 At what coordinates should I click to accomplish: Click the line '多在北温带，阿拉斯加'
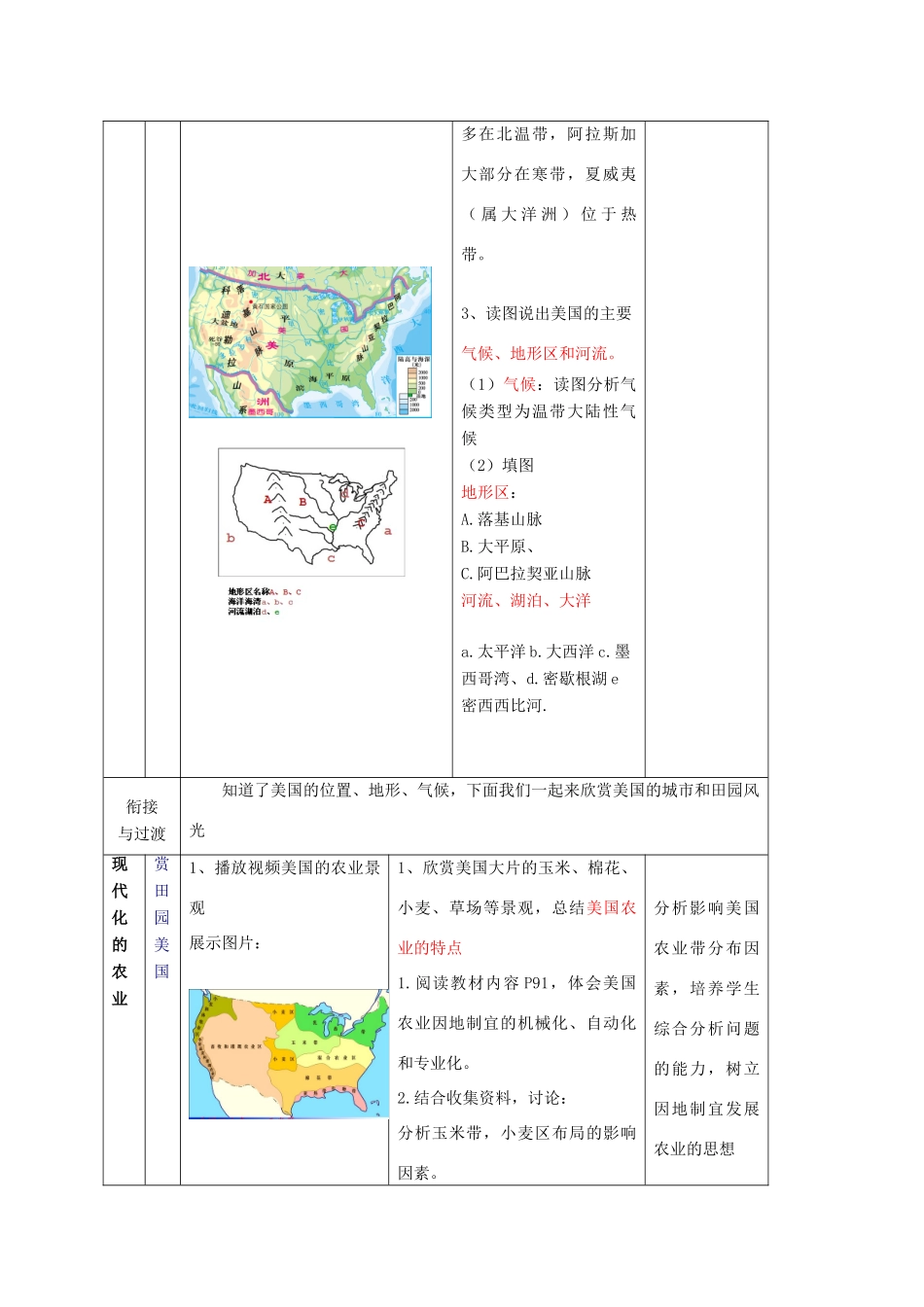549,135
